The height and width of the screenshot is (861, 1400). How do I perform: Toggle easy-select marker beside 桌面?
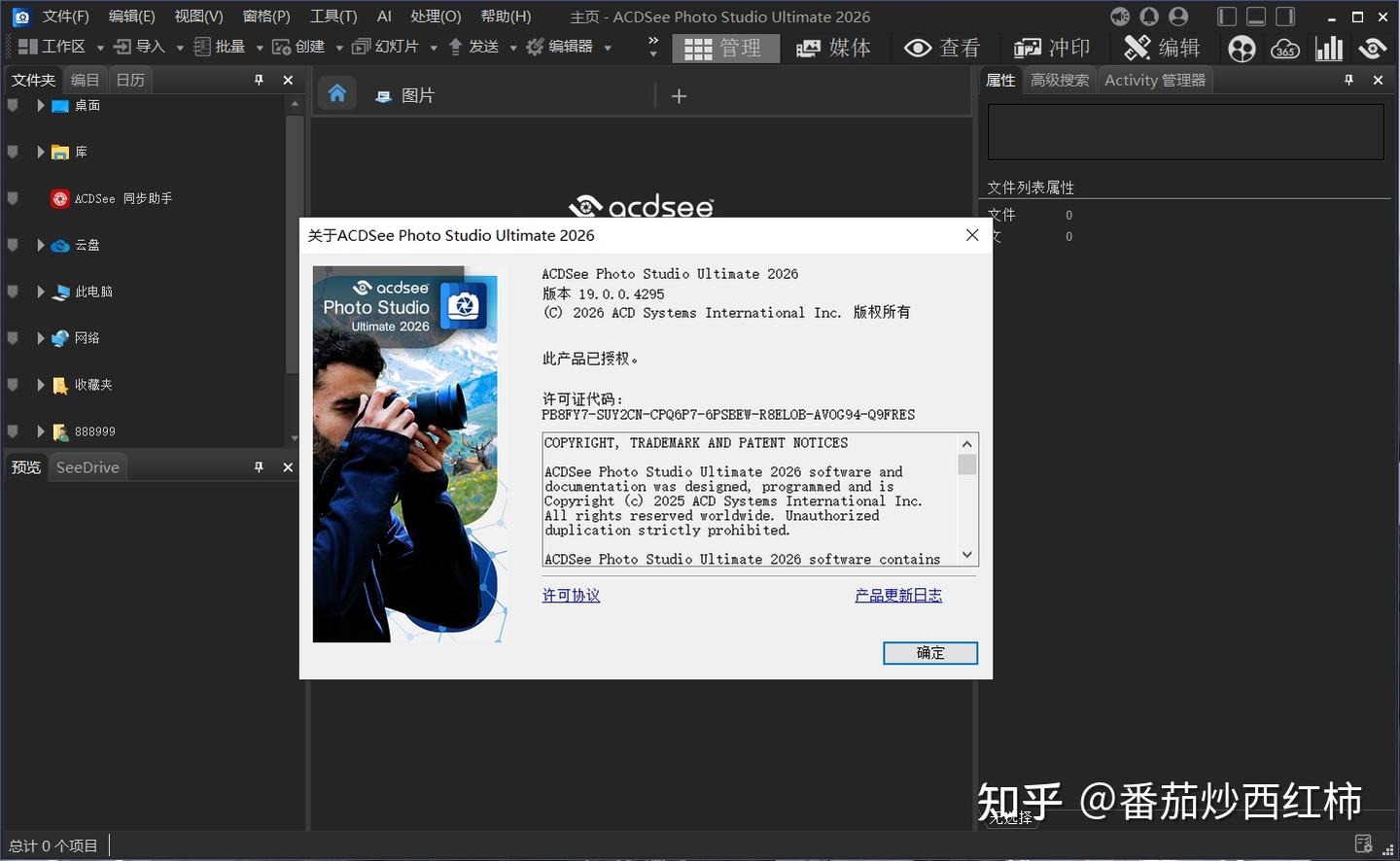tap(13, 105)
